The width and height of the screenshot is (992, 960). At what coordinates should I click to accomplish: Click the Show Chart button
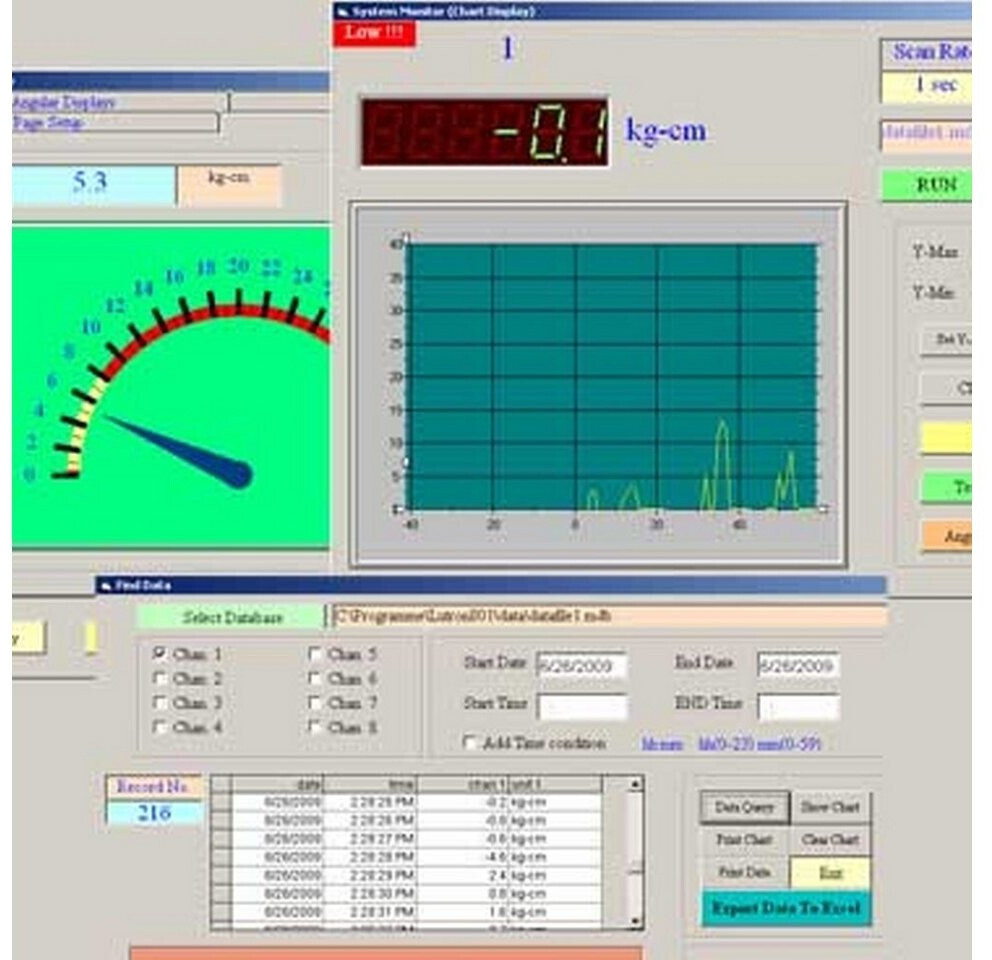pyautogui.click(x=830, y=807)
